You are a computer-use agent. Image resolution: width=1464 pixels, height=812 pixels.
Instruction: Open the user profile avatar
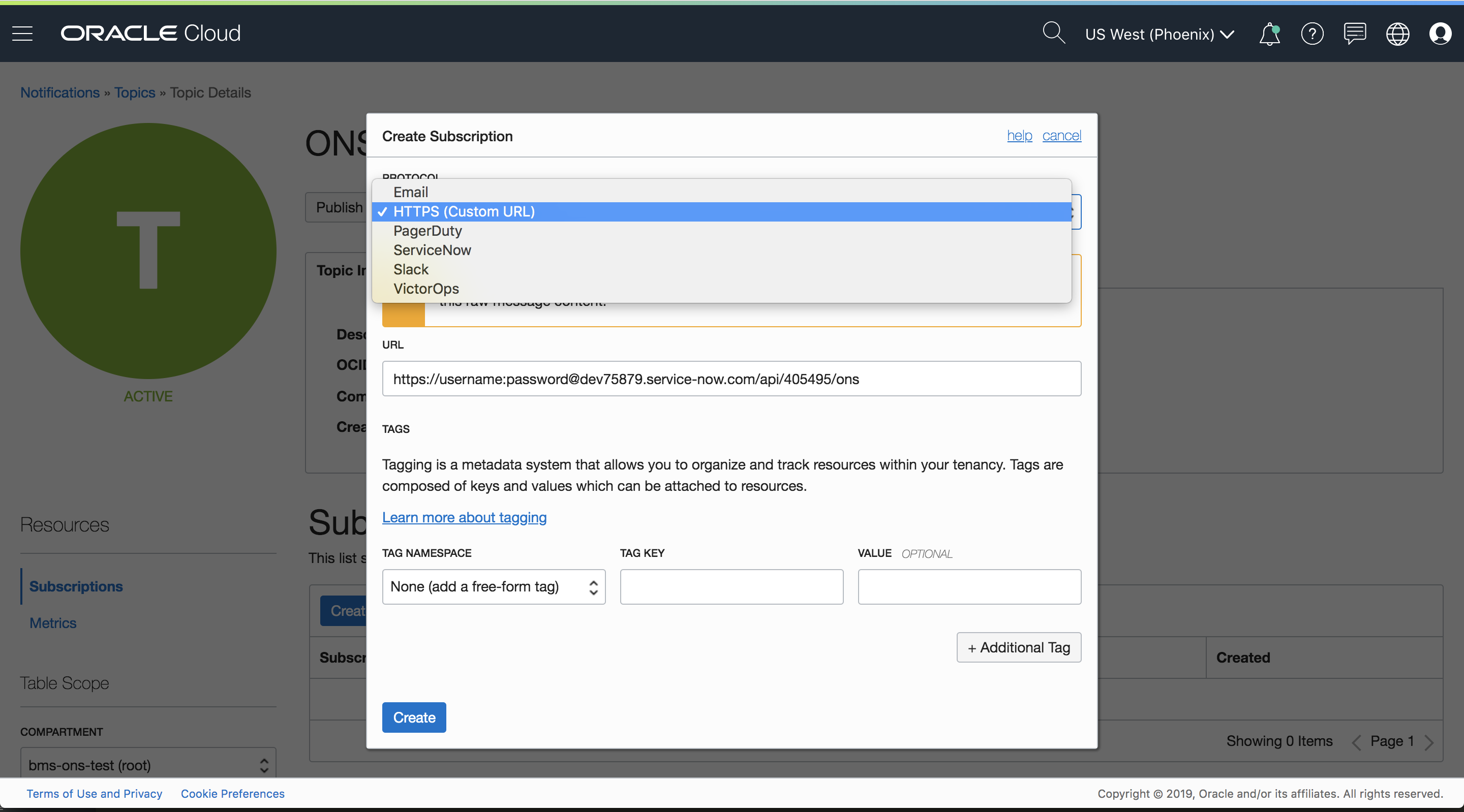point(1440,34)
